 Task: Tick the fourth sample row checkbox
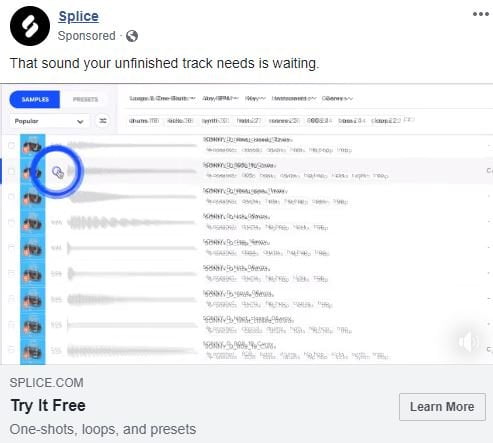coord(11,222)
